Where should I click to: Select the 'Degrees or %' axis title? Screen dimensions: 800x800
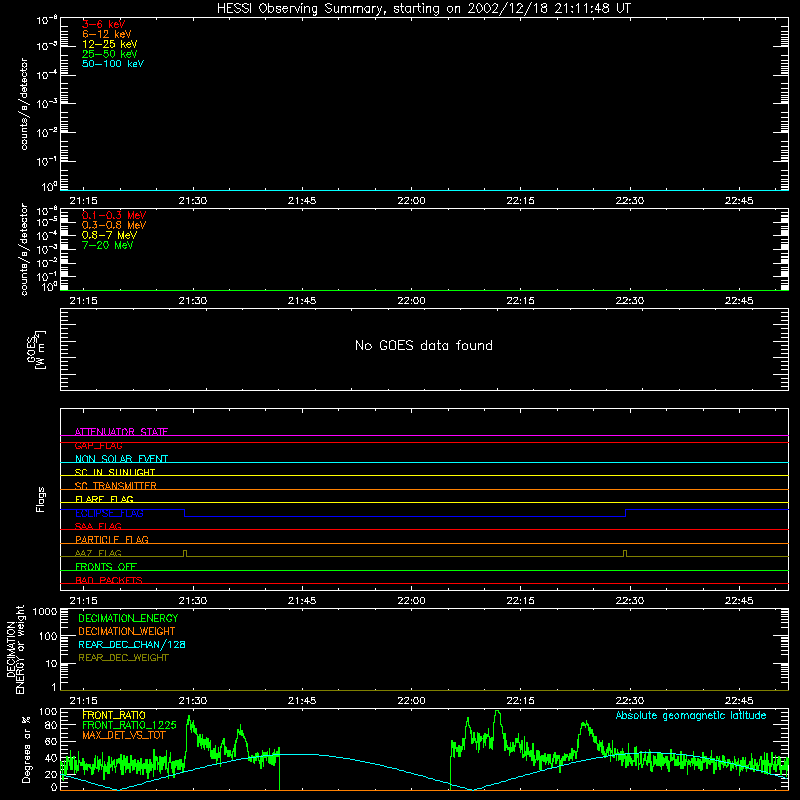pyautogui.click(x=26, y=749)
